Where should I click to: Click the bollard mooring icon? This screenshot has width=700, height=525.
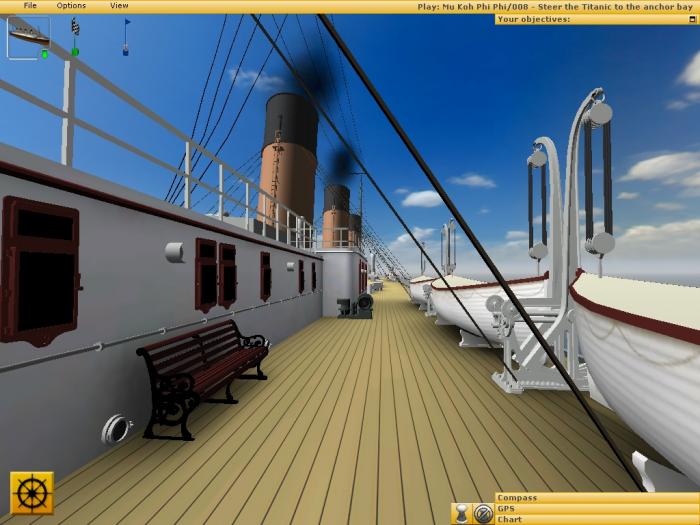[x=461, y=514]
